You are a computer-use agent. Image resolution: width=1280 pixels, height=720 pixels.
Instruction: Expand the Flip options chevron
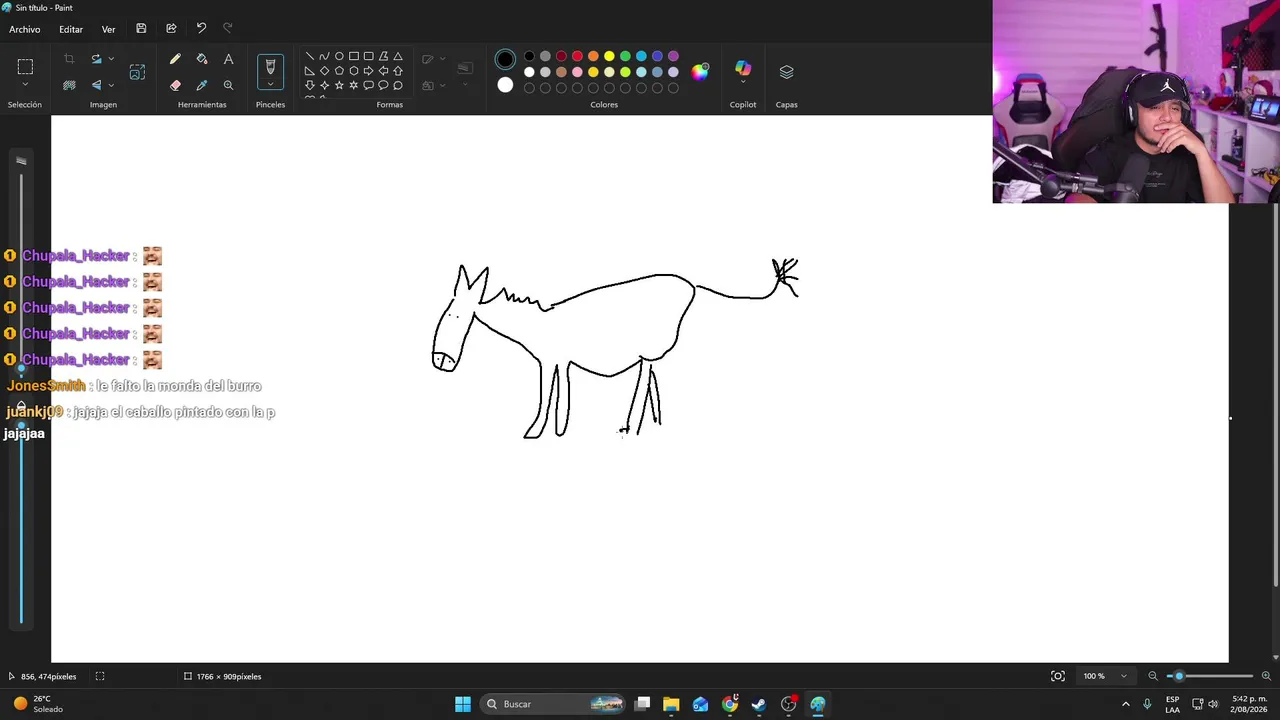[111, 85]
